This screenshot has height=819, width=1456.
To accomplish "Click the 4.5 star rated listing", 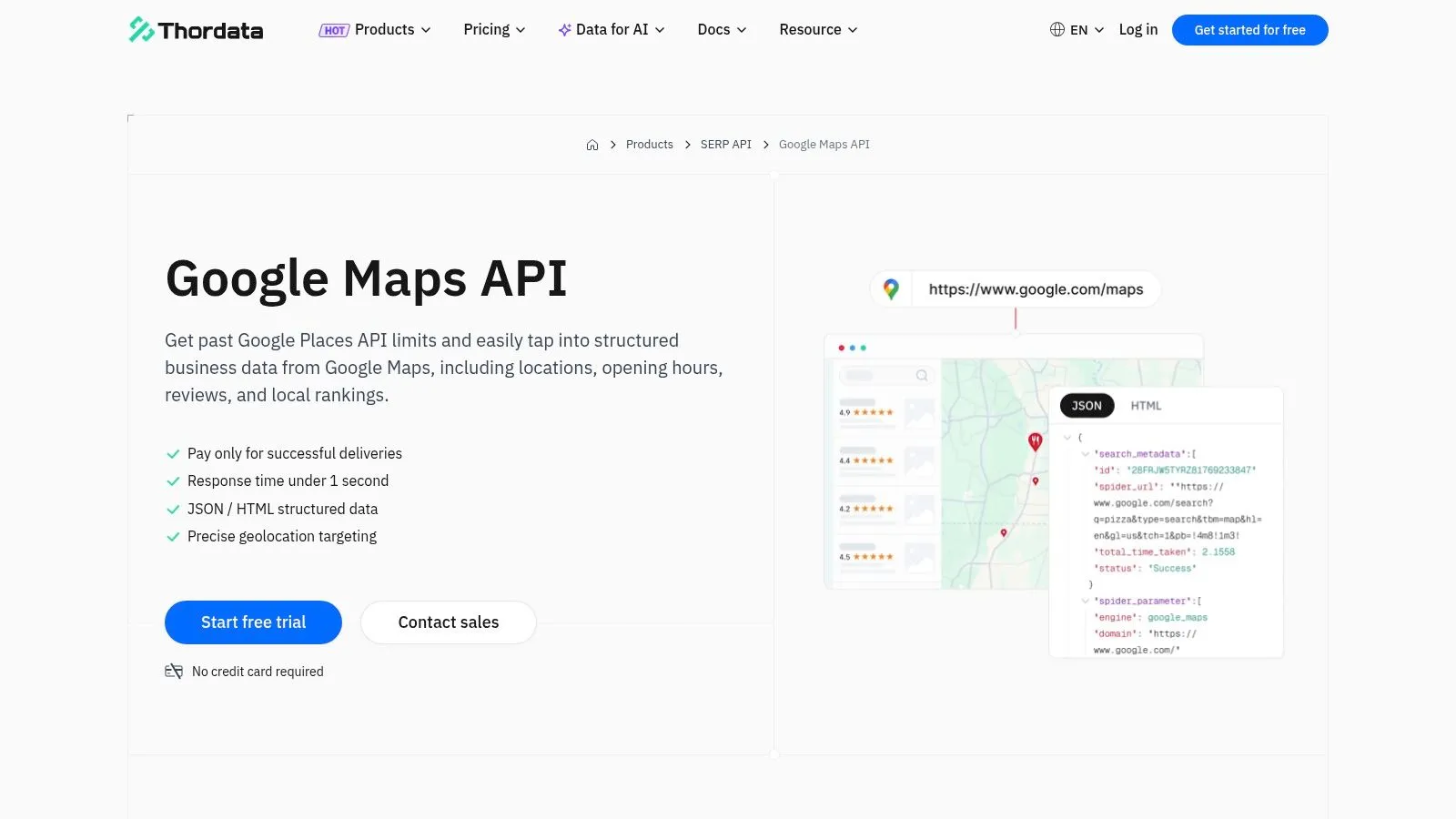I will 886,557.
